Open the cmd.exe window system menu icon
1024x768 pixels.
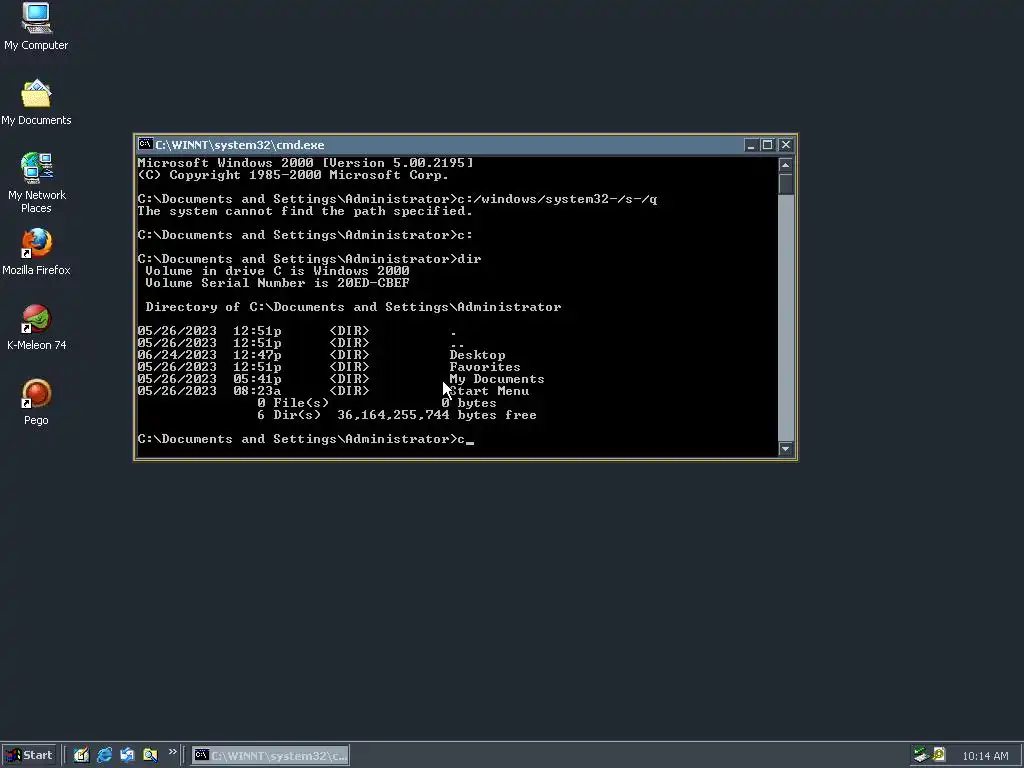(x=146, y=144)
